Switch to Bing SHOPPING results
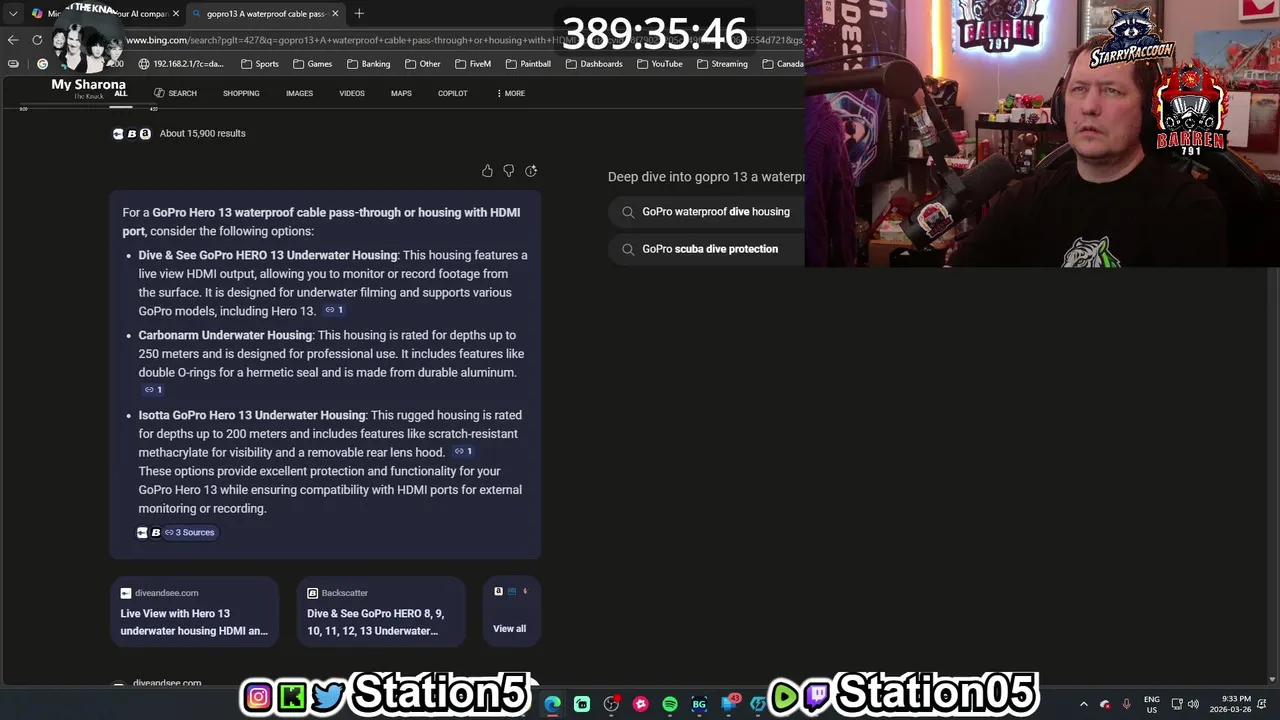This screenshot has width=1280, height=720. [x=241, y=93]
